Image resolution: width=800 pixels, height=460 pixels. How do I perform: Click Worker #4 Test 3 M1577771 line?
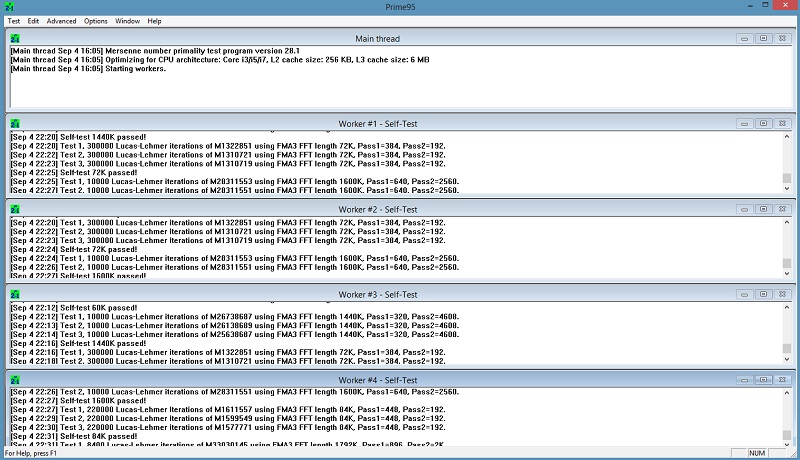point(228,427)
